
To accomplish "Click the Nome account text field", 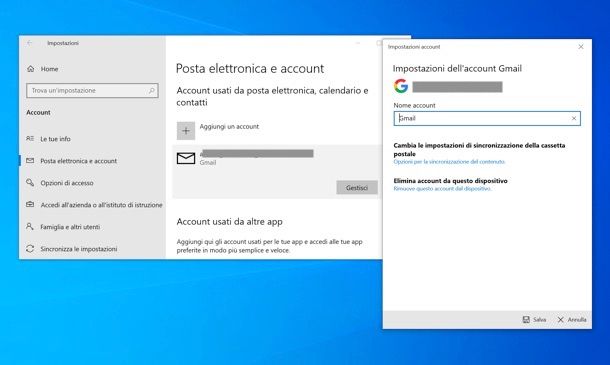I will point(487,118).
